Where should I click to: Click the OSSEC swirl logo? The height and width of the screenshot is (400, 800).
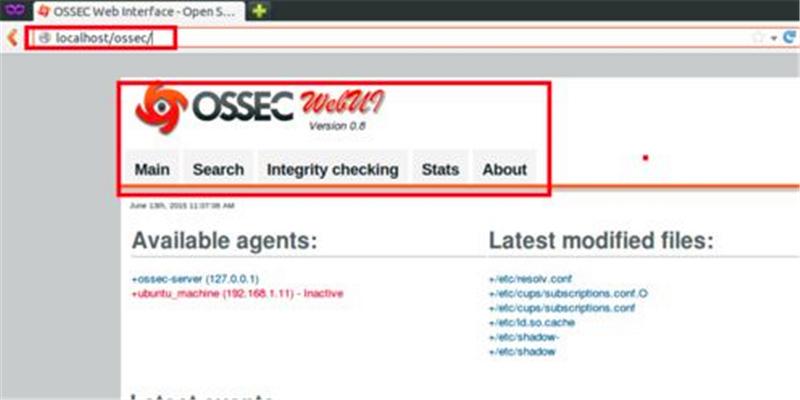coord(161,108)
